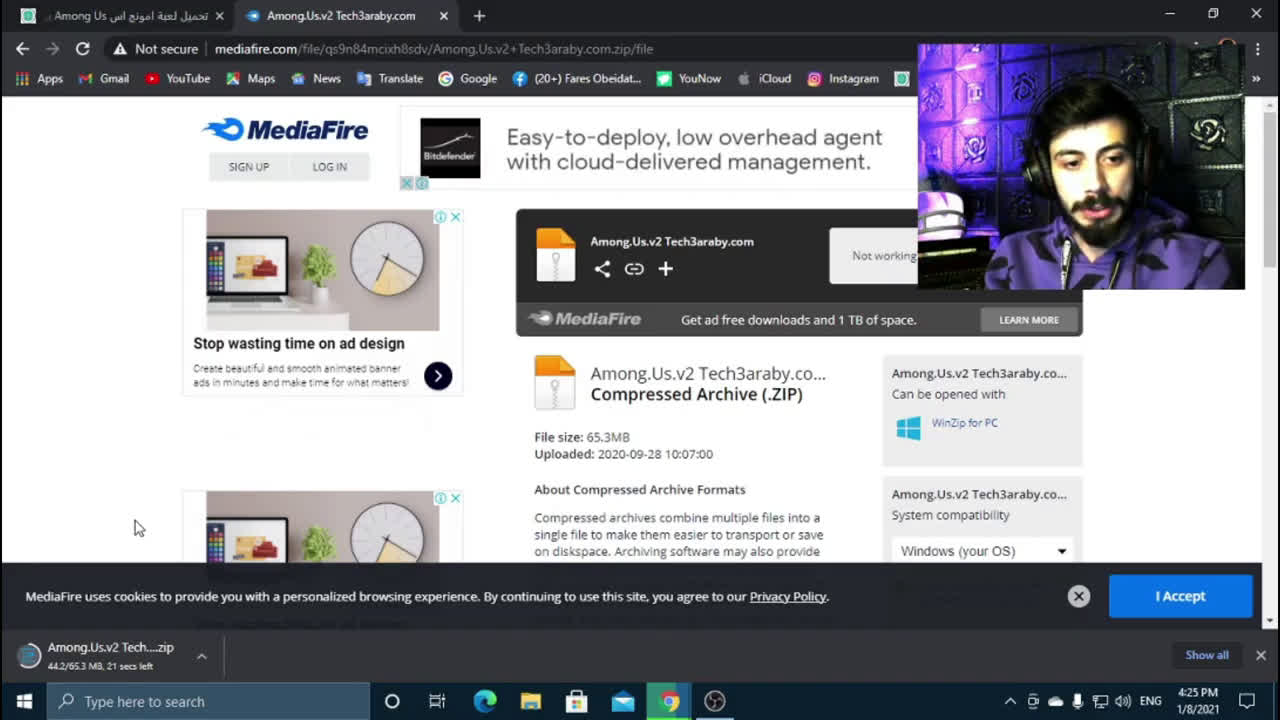Click the I Accept cookies button

(x=1180, y=596)
